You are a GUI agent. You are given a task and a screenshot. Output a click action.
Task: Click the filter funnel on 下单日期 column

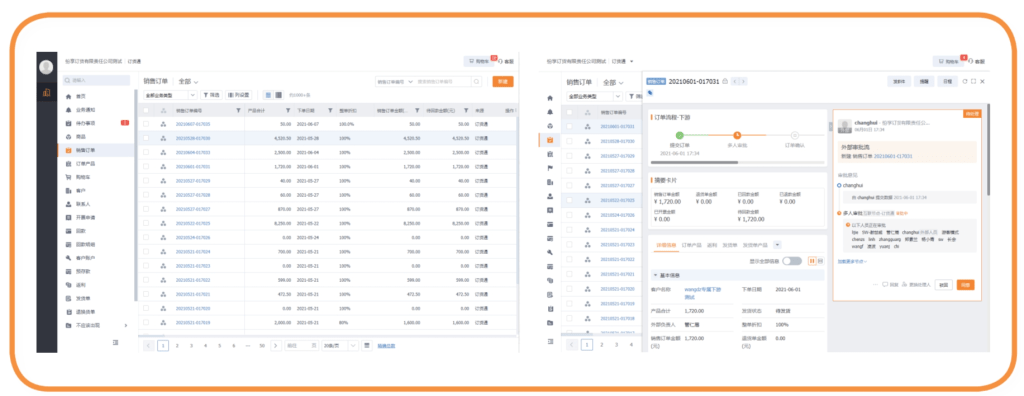331,110
